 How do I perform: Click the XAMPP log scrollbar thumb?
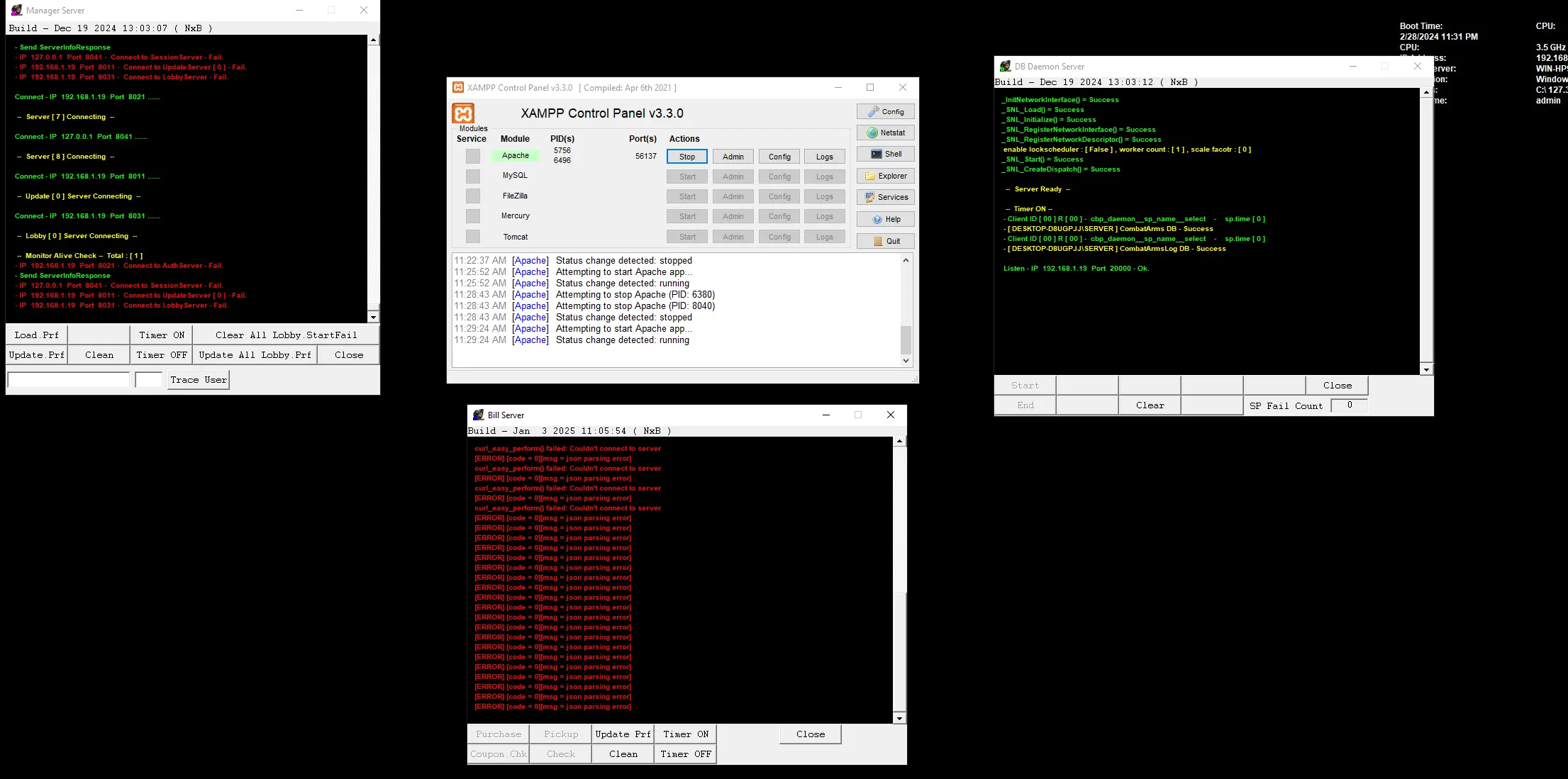(906, 340)
